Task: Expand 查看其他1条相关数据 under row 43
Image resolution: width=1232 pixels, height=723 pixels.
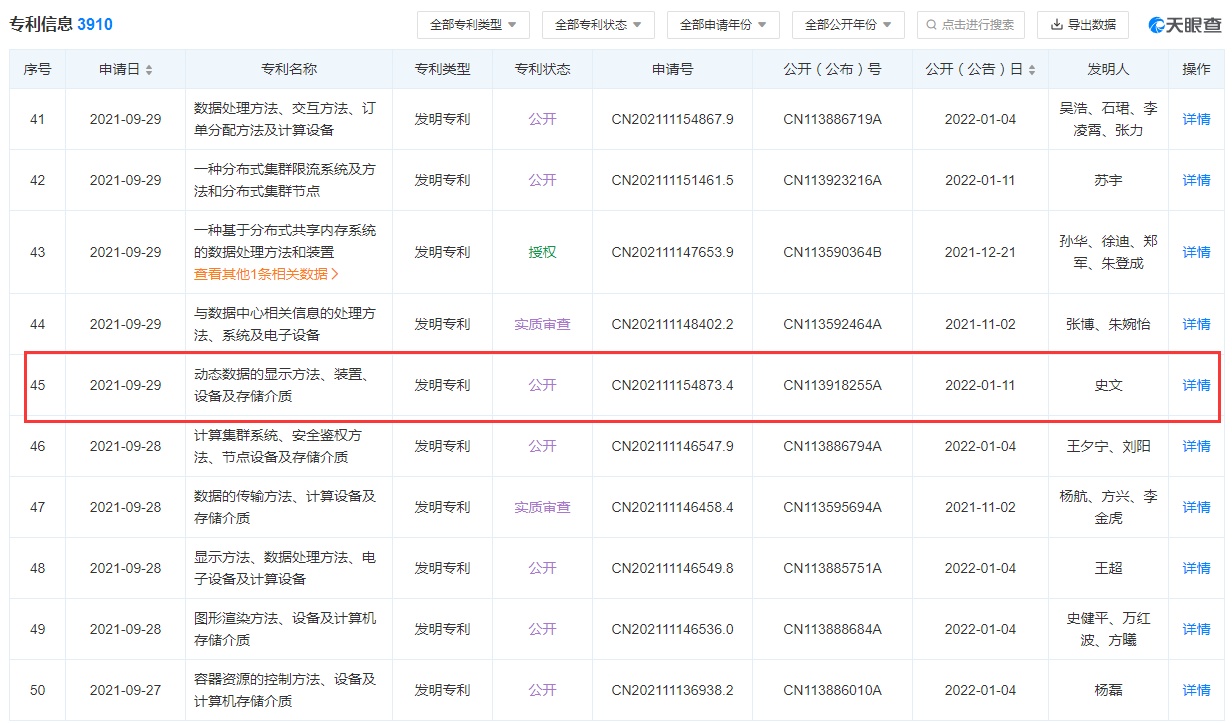Action: click(266, 274)
